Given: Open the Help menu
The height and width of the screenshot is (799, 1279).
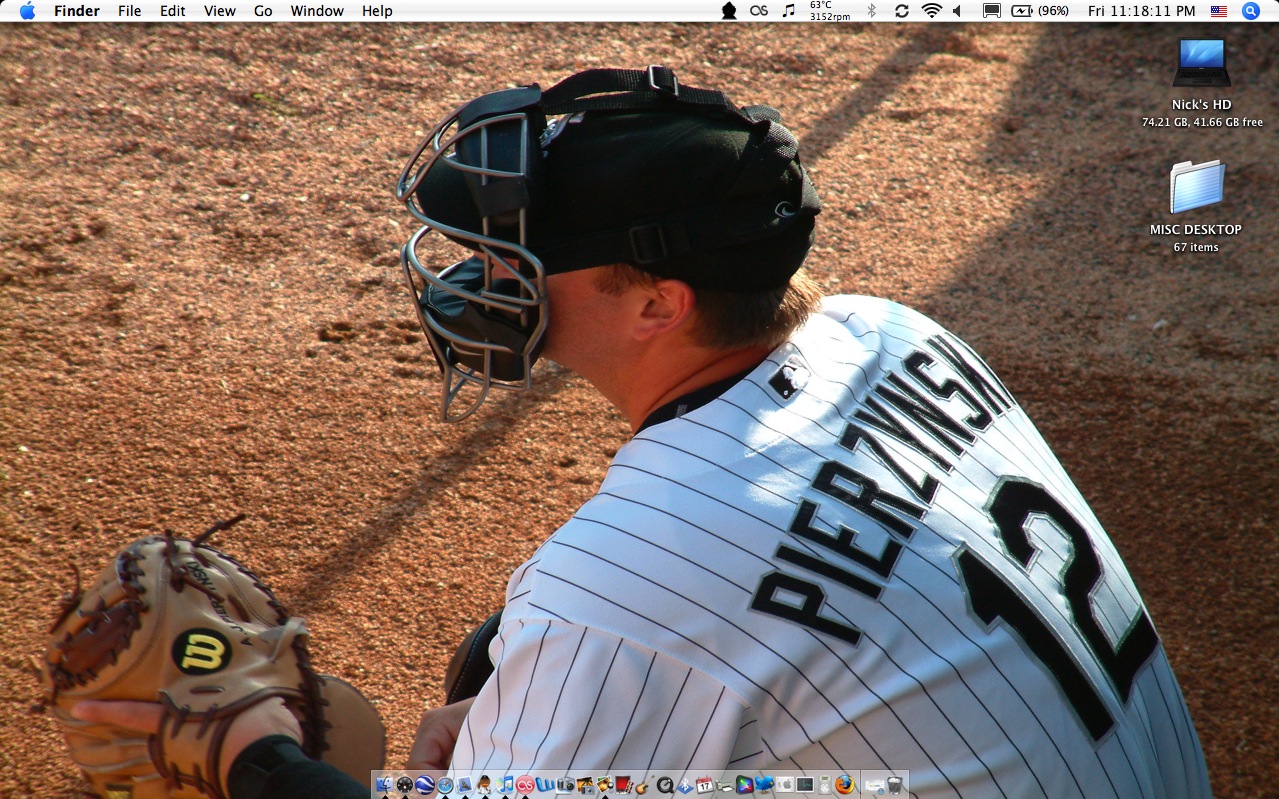Looking at the screenshot, I should [x=377, y=11].
